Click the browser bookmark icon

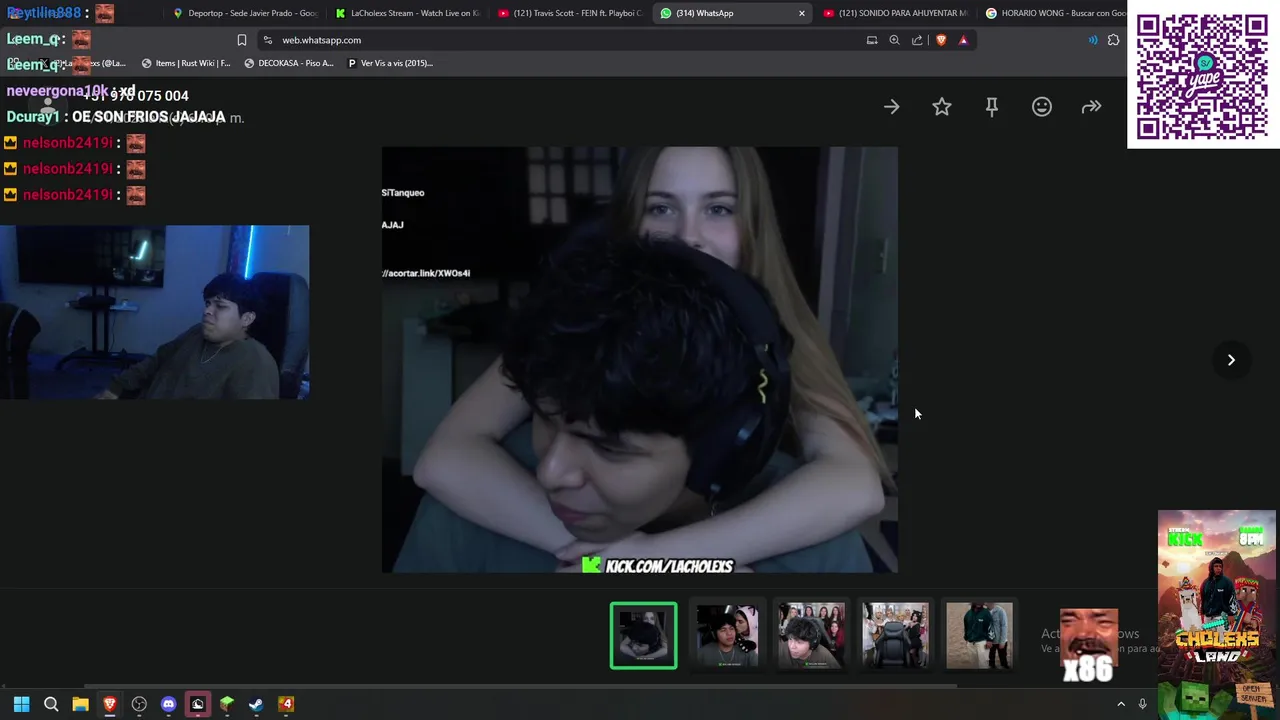(x=241, y=40)
